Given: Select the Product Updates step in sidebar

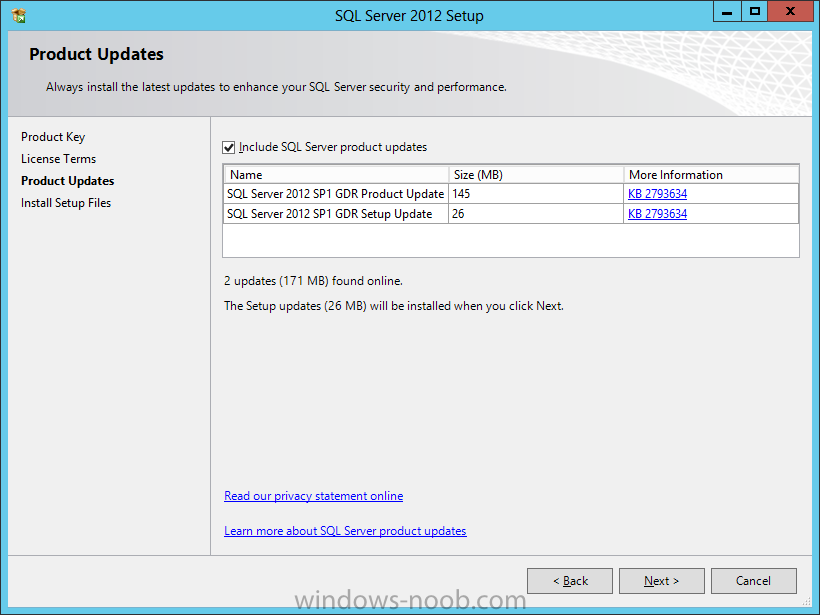Looking at the screenshot, I should pos(67,181).
